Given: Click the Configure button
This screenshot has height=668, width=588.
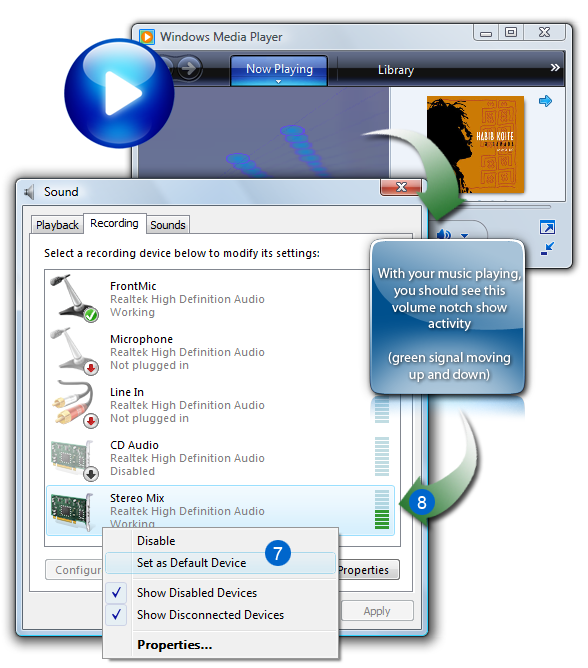Looking at the screenshot, I should 75,570.
